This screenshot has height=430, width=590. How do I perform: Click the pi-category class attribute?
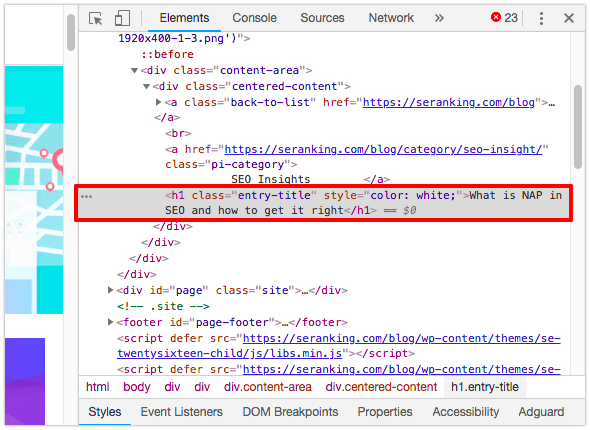click(231, 164)
